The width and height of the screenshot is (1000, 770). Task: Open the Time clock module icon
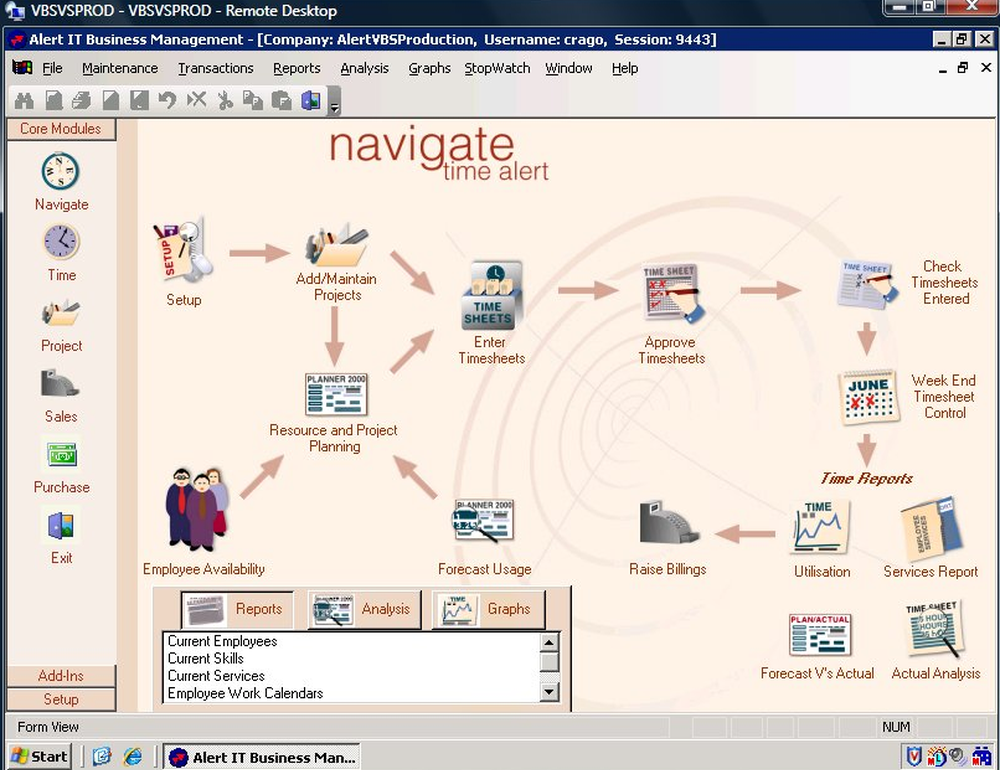point(61,242)
